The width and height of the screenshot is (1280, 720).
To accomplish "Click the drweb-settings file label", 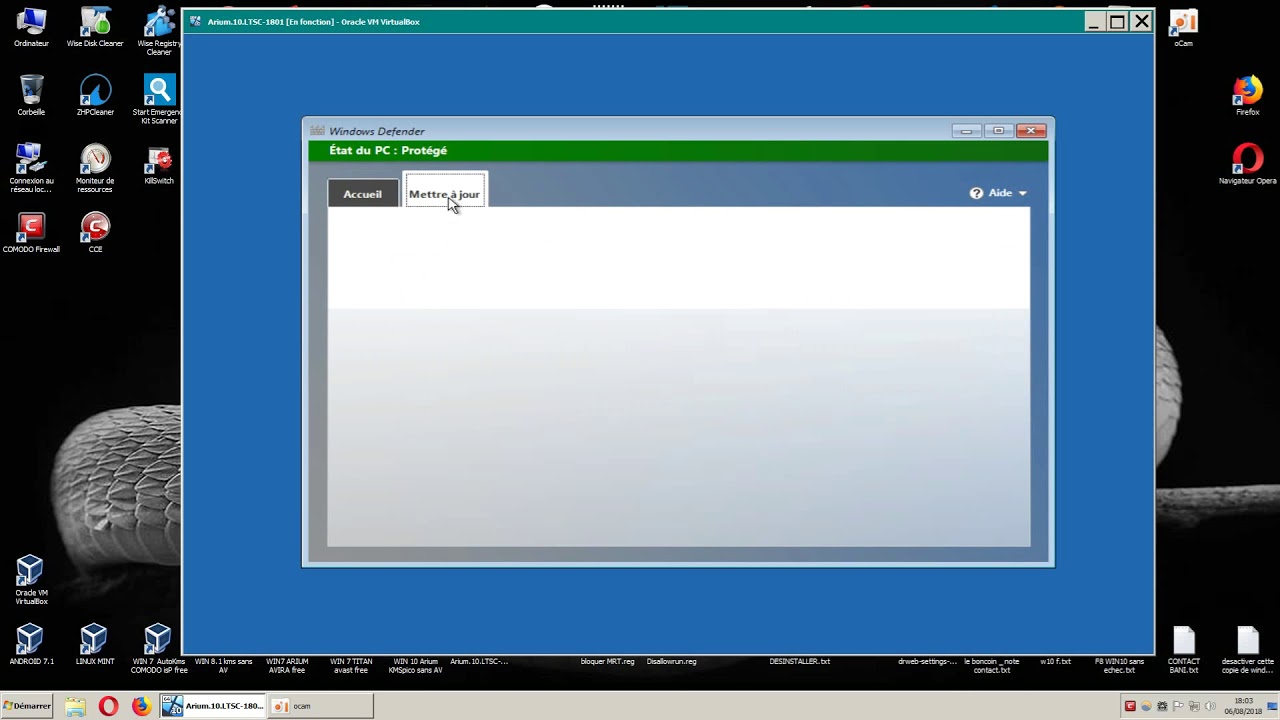I will tap(927, 661).
